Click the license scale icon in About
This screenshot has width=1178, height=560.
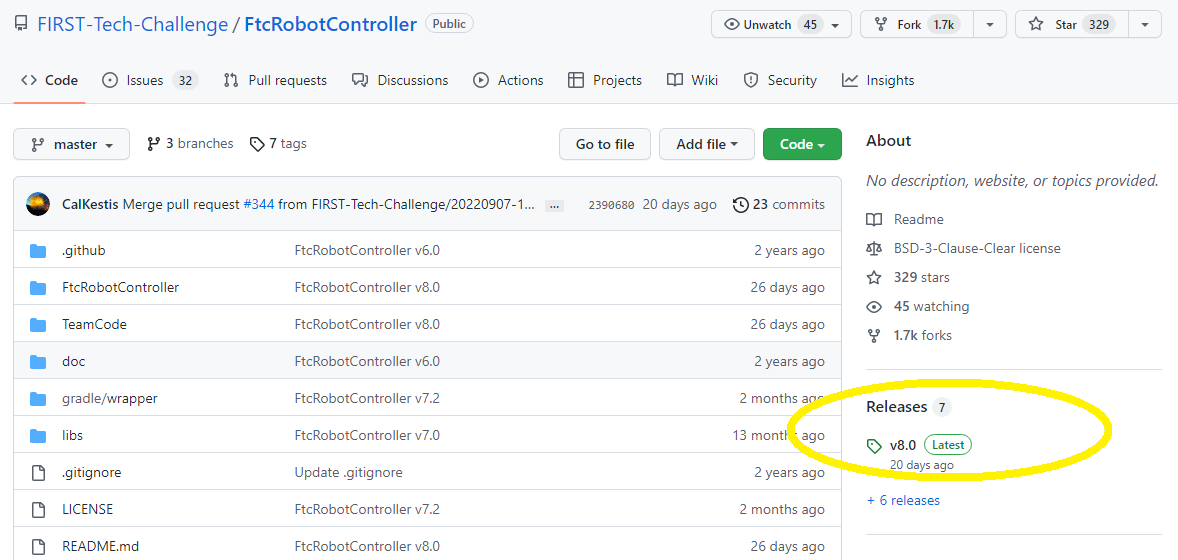(x=874, y=248)
